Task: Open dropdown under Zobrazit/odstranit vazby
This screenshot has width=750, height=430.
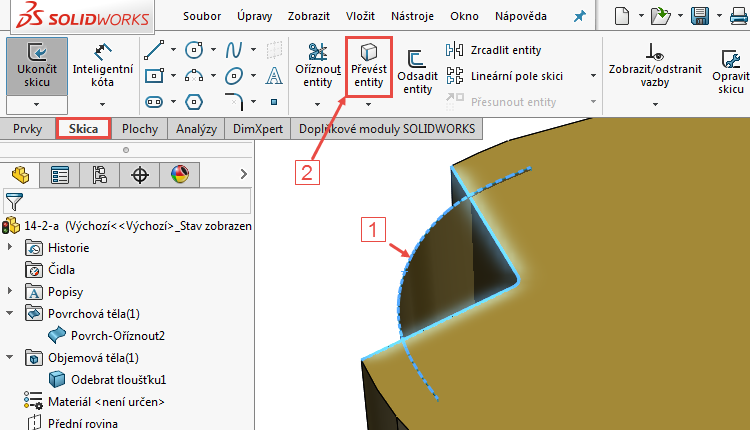Action: pyautogui.click(x=655, y=104)
